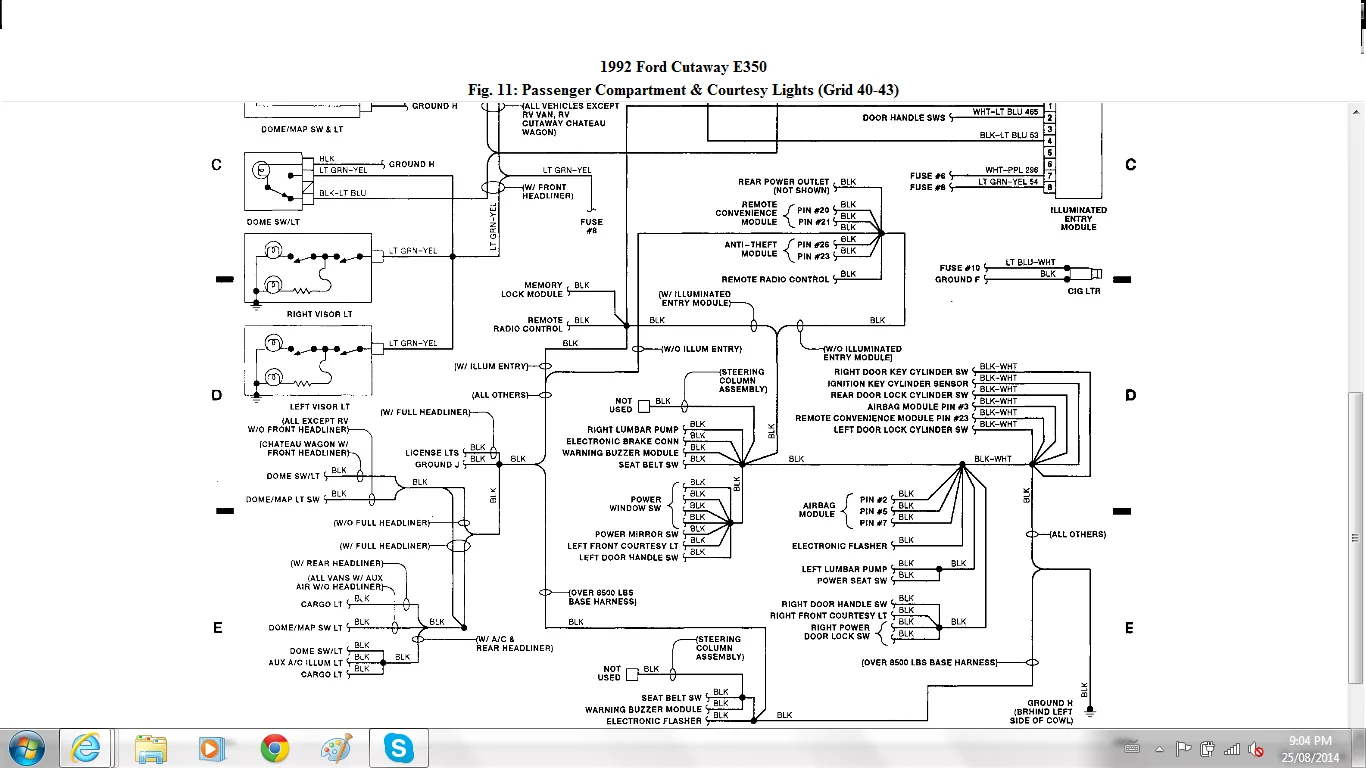Image resolution: width=1366 pixels, height=768 pixels.
Task: Click the 'AIRBAG MODULE PIN #3' label
Action: 918,407
